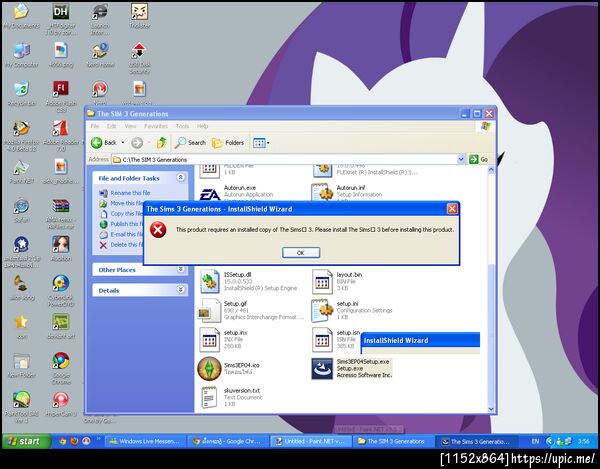Switch to Windows Live Messenger taskbar button
600x469 pixels.
[x=145, y=441]
